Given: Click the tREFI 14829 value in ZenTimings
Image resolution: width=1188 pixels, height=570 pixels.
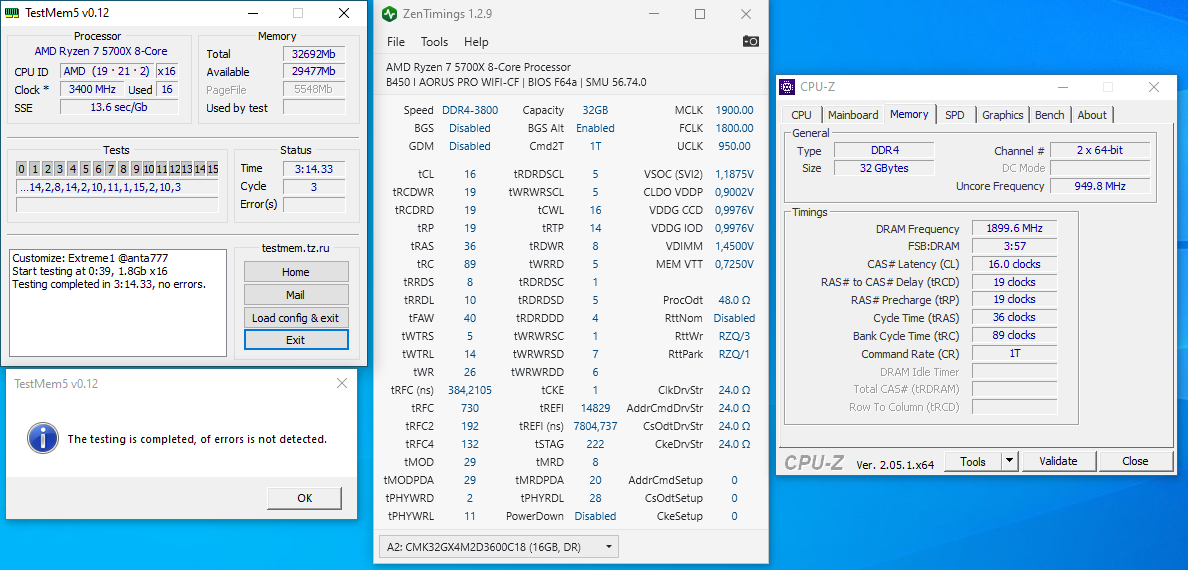Looking at the screenshot, I should point(596,408).
